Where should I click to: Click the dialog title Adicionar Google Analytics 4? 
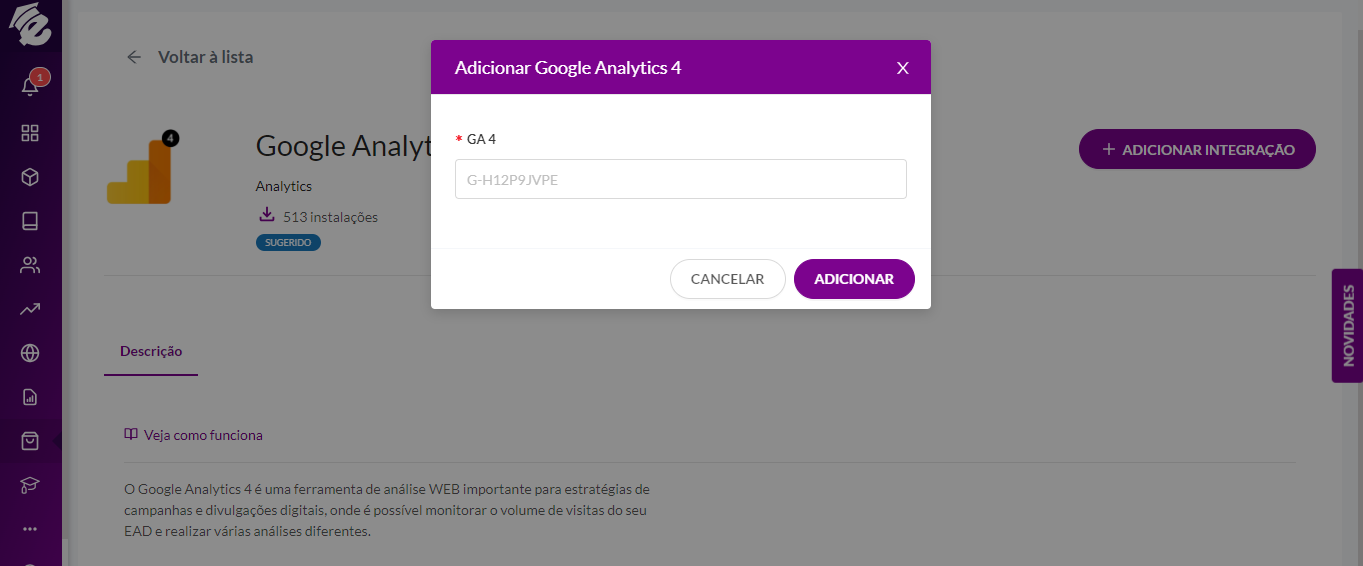568,68
